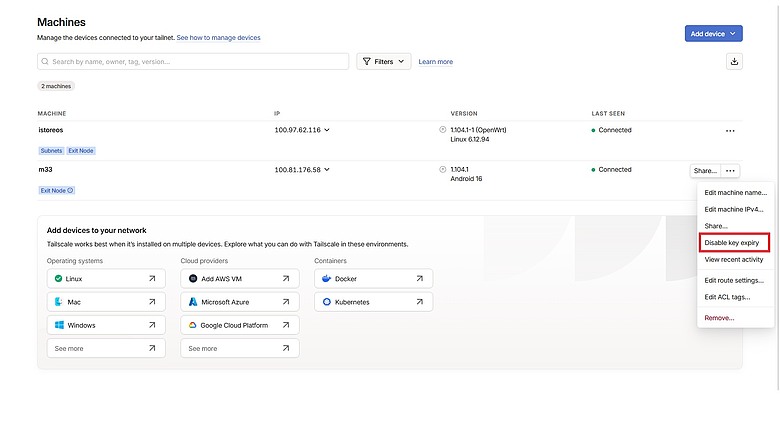This screenshot has width=780, height=426.
Task: Click the 1.104.1-1 (OpenWrt) version text
Action: coord(478,130)
